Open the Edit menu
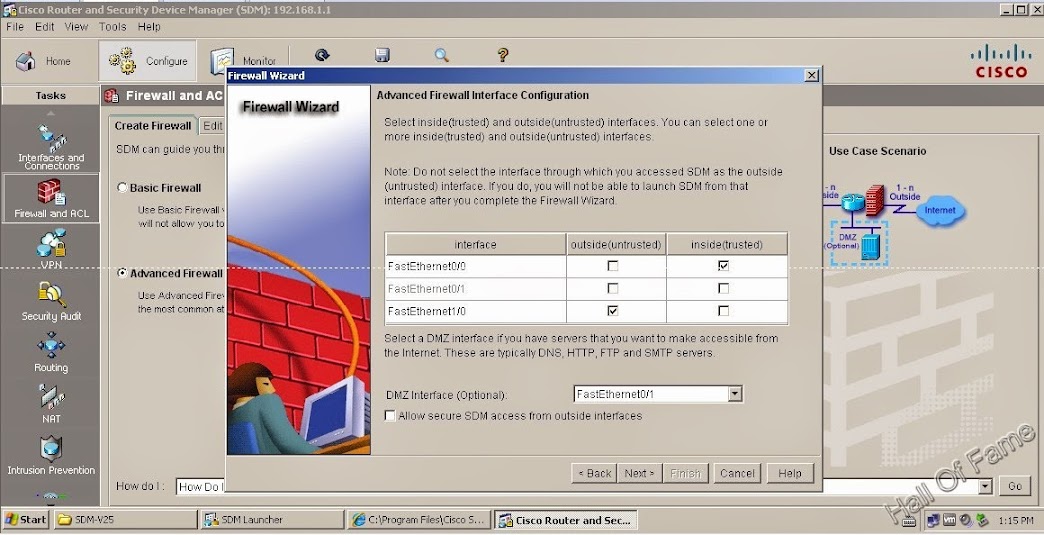The height and width of the screenshot is (535, 1044). coord(45,27)
